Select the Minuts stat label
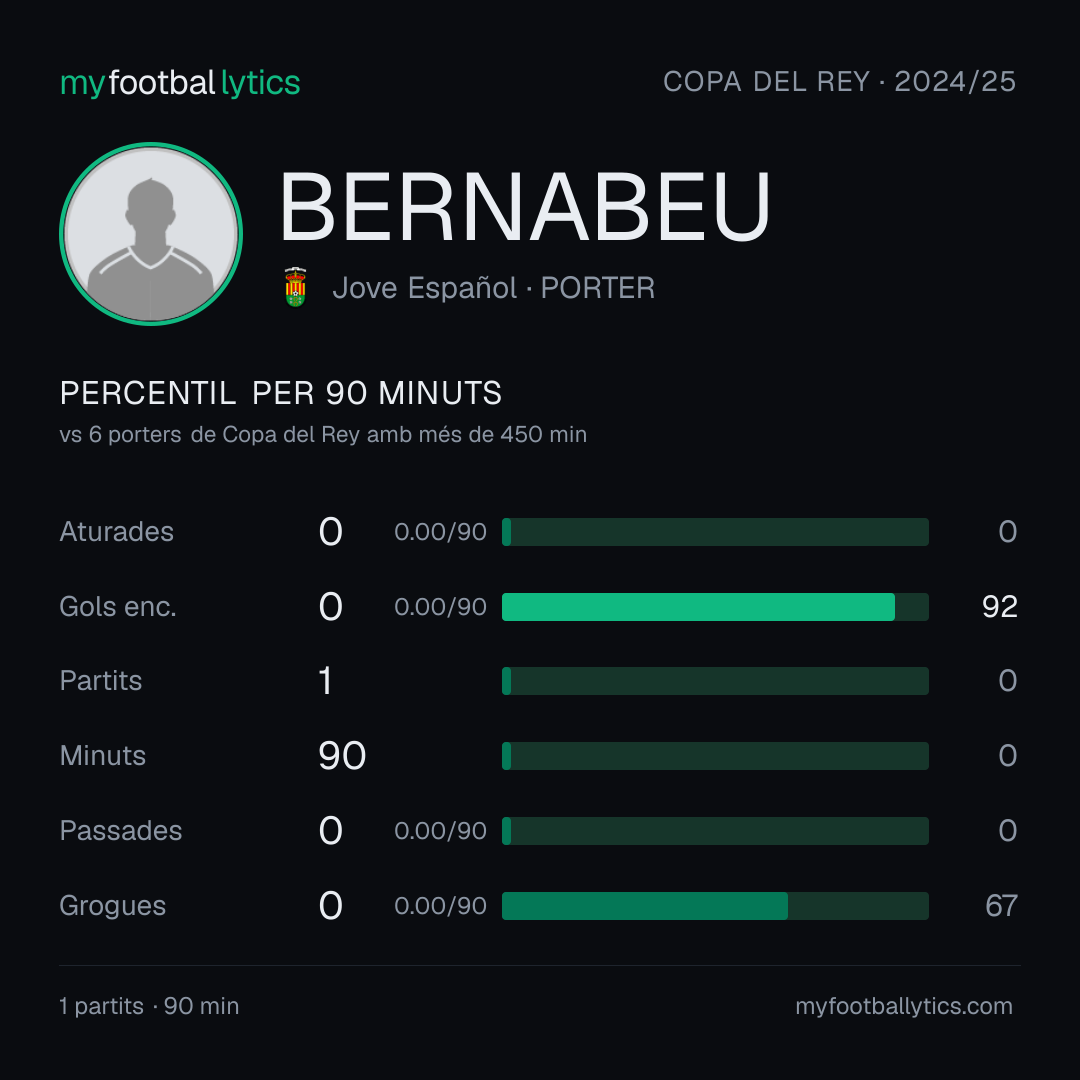Image resolution: width=1080 pixels, height=1080 pixels. coord(103,756)
